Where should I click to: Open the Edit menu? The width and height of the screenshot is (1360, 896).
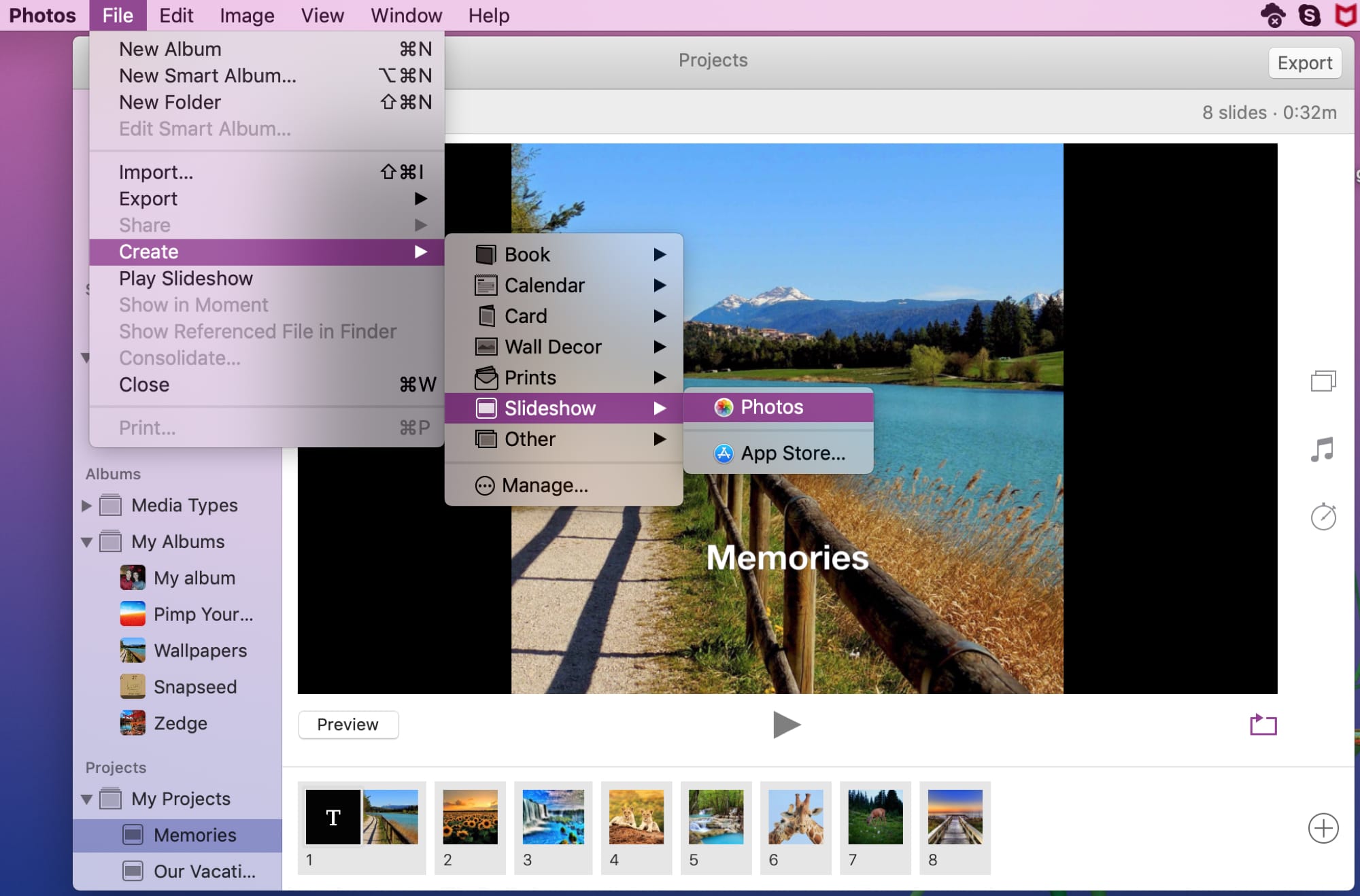[176, 15]
